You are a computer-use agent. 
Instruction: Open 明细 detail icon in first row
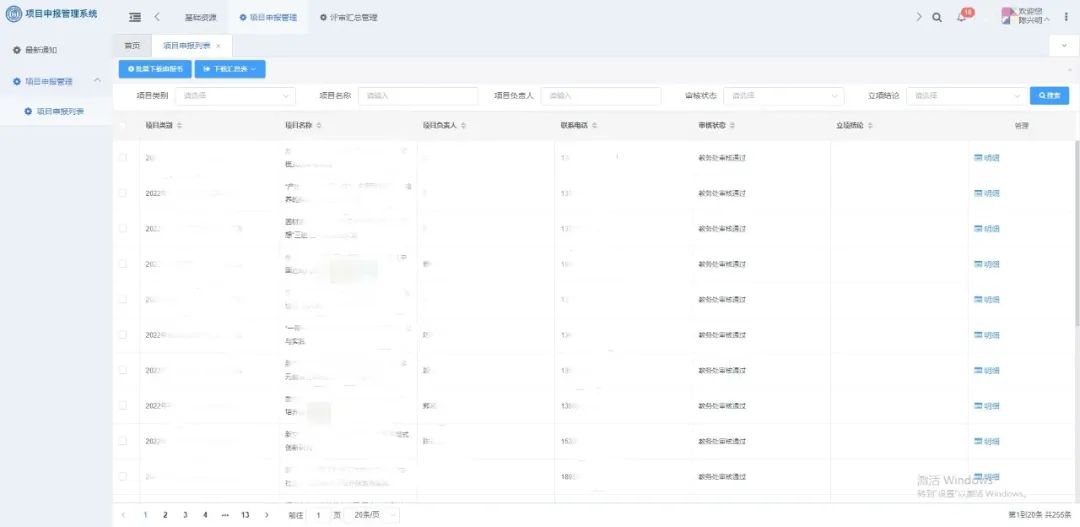click(986, 158)
